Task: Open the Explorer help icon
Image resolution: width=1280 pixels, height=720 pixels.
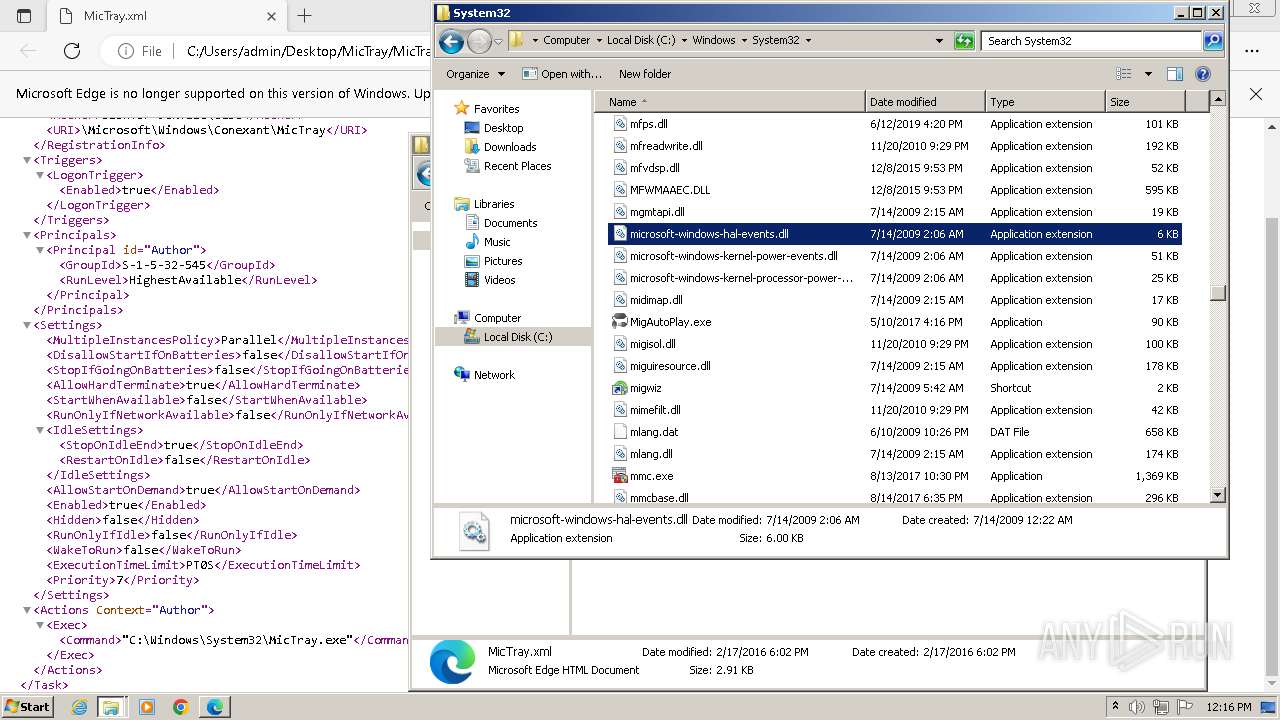Action: point(1203,74)
